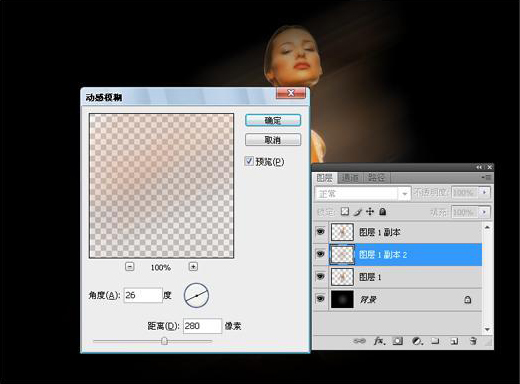Select the 背景 layer thumbnail
520x384 pixels.
[x=342, y=299]
